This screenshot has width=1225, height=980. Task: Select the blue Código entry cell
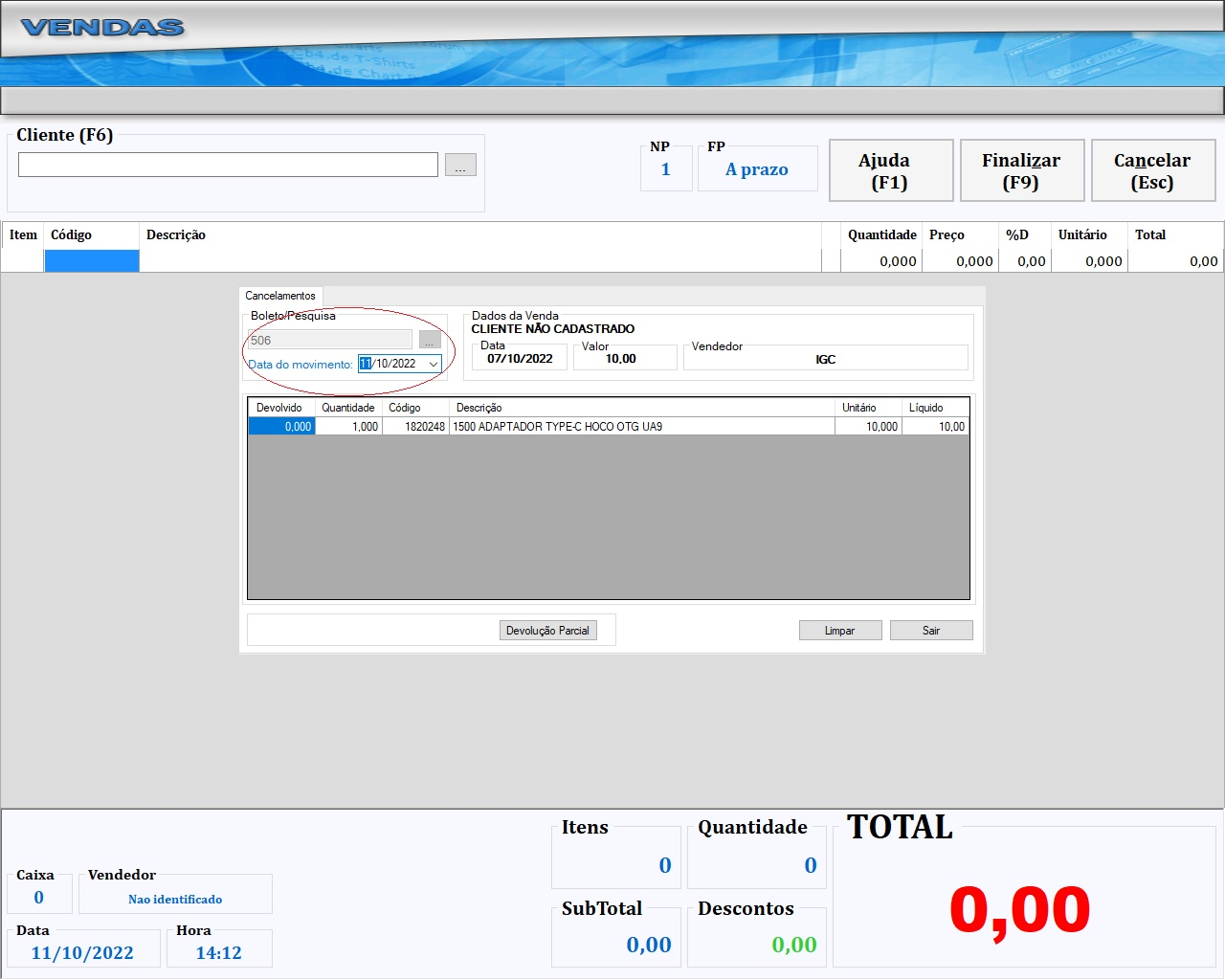point(92,261)
